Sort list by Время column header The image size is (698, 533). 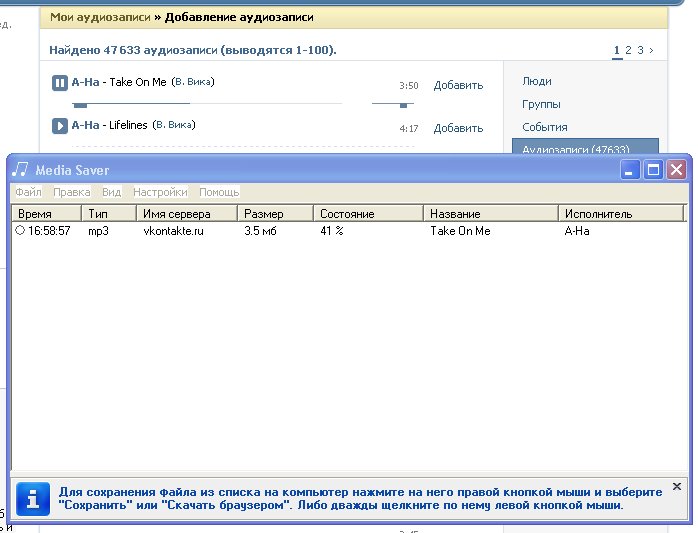(45, 214)
